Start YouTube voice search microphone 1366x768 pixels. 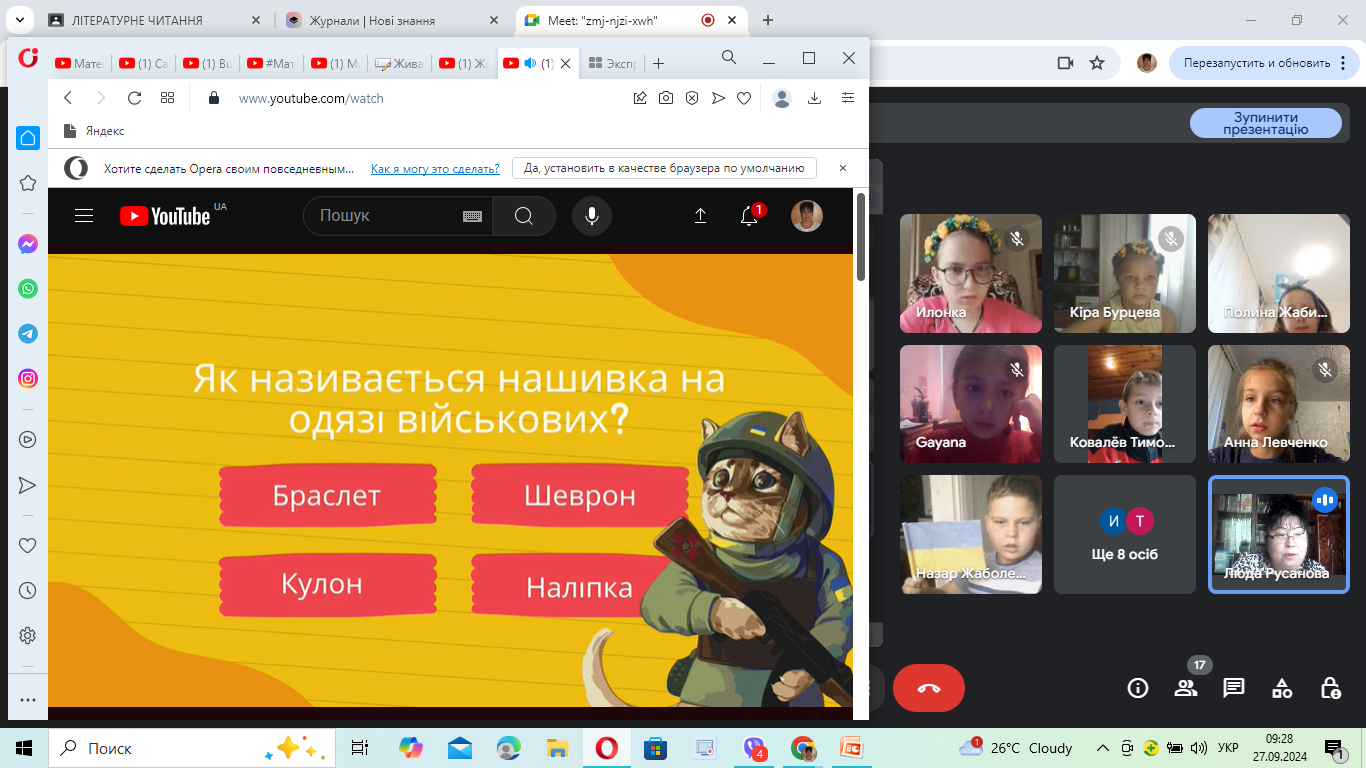[x=592, y=216]
